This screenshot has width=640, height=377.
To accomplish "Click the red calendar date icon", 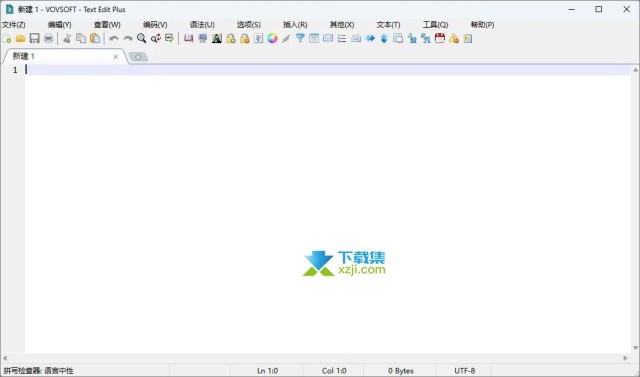I will (440, 39).
